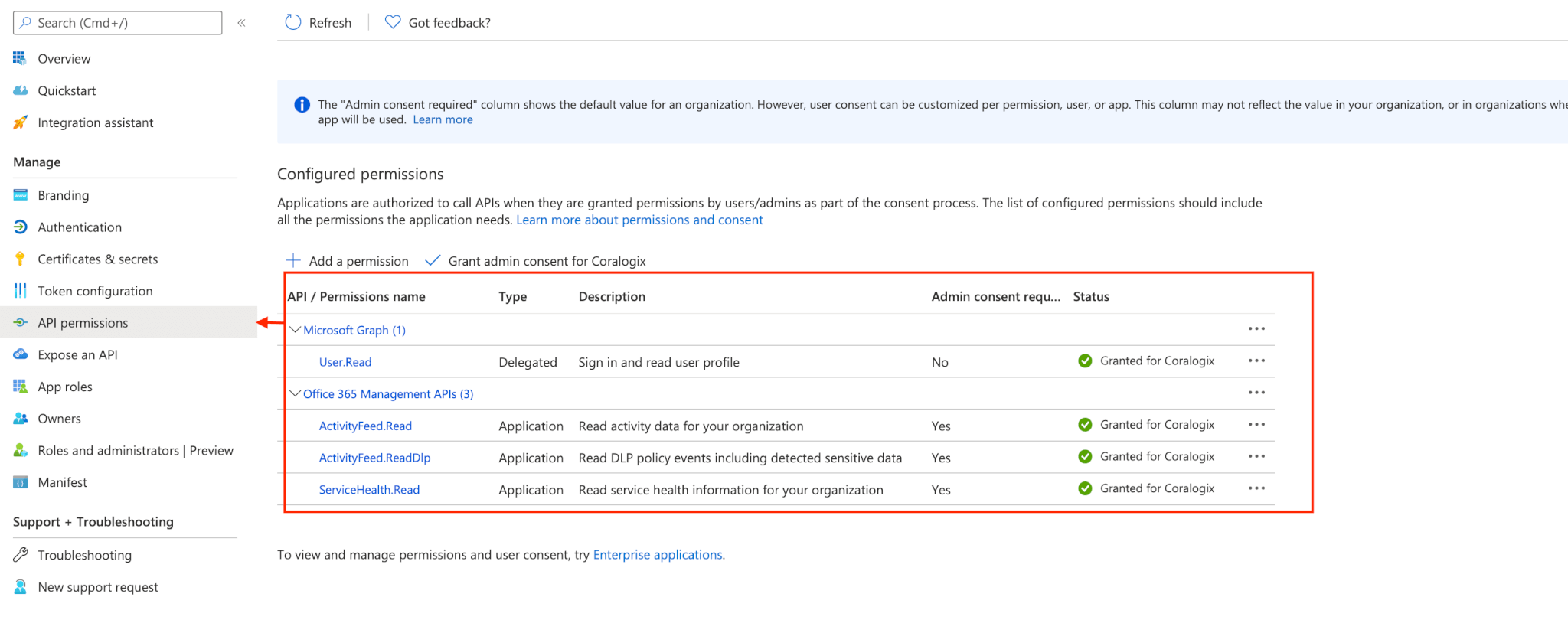
Task: Collapse the Office 365 Management APIs group
Action: 295,393
